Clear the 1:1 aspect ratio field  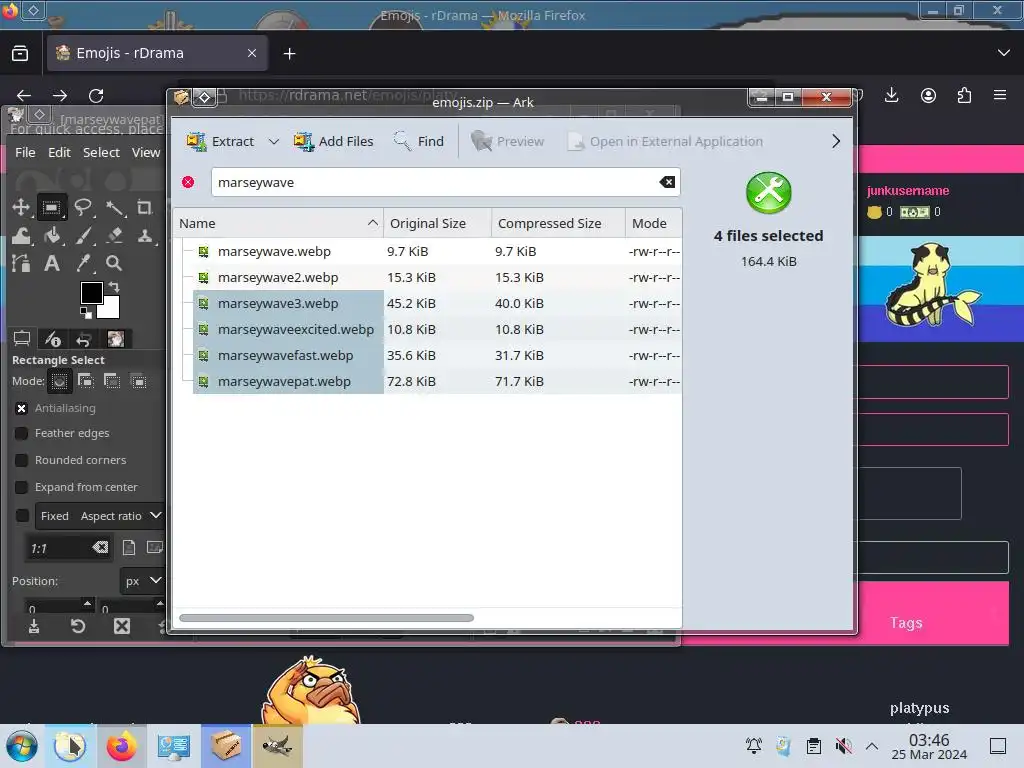pyautogui.click(x=100, y=547)
